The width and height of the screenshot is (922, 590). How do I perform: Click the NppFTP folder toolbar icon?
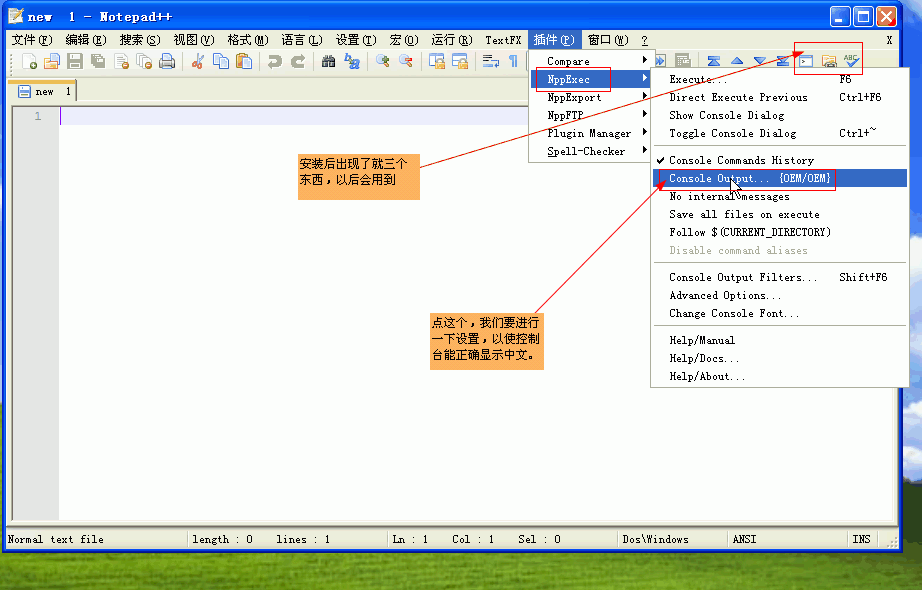coord(829,61)
